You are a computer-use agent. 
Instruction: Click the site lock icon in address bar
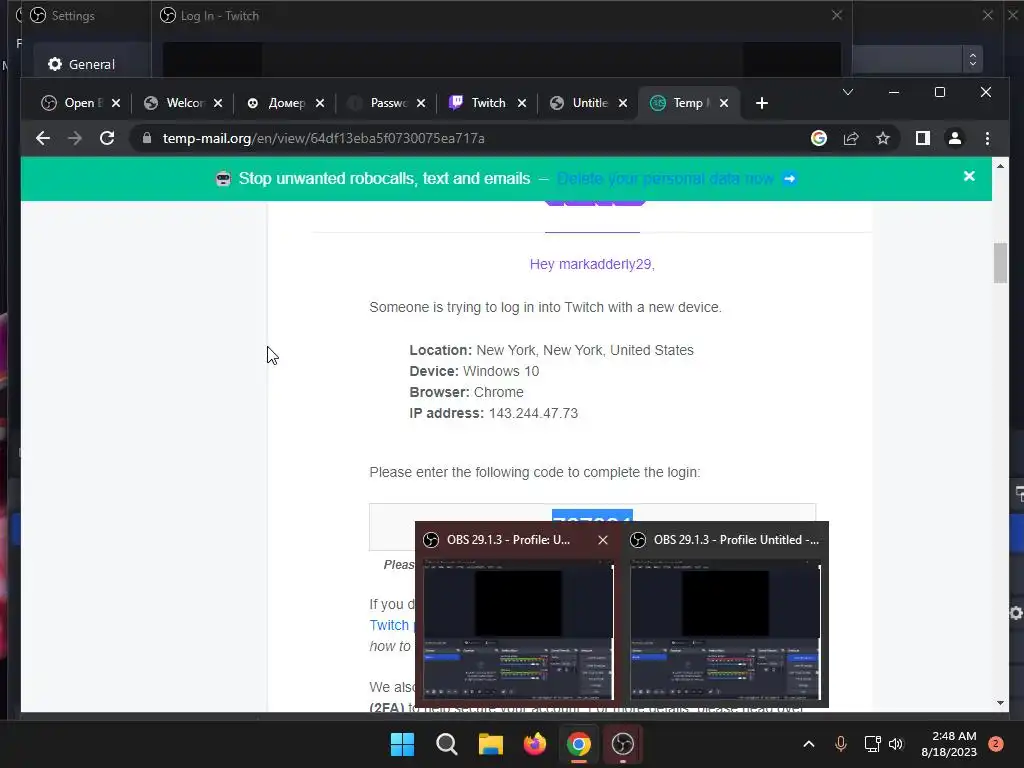point(147,138)
